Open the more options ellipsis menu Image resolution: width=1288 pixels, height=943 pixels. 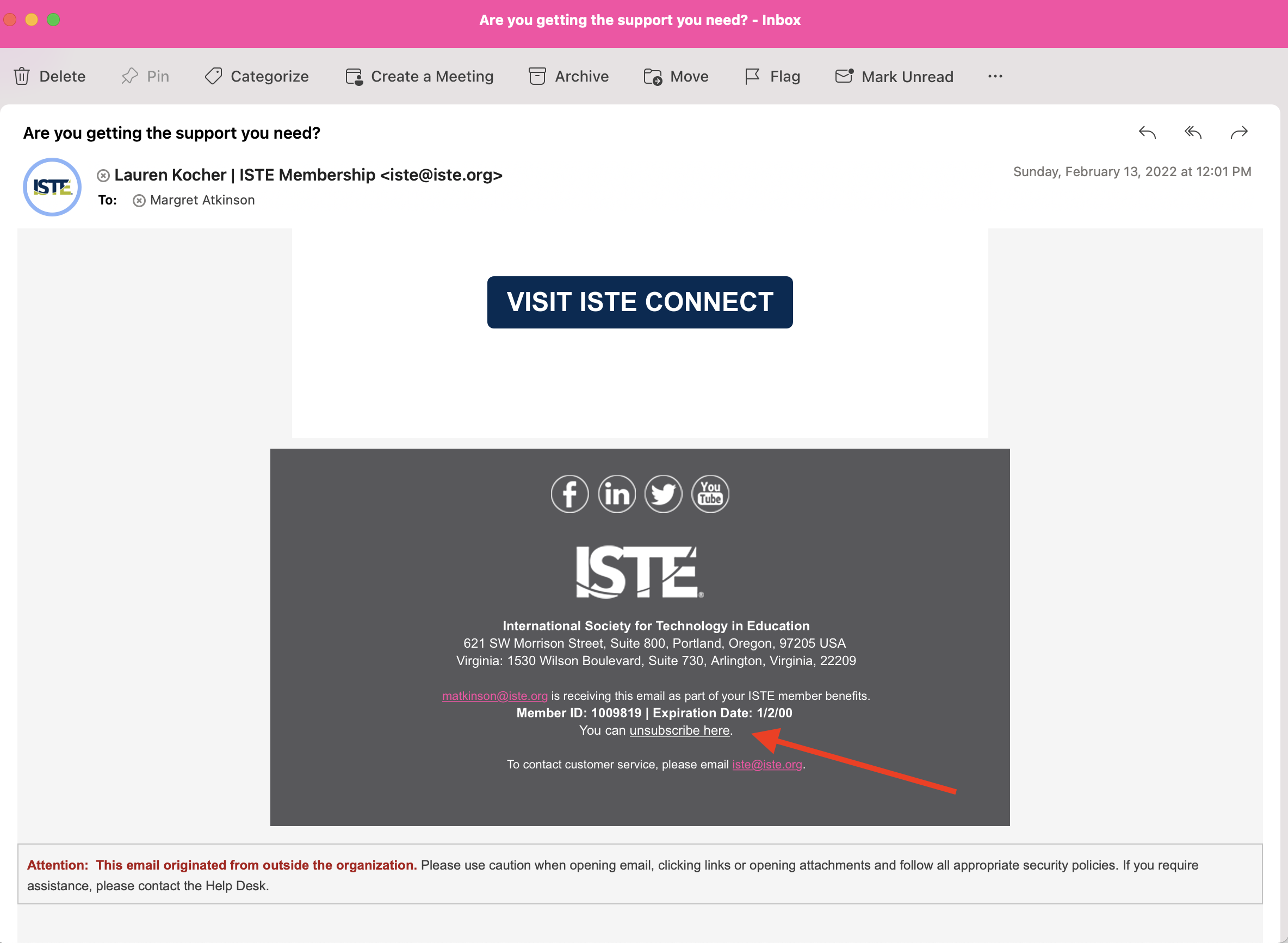(x=995, y=77)
